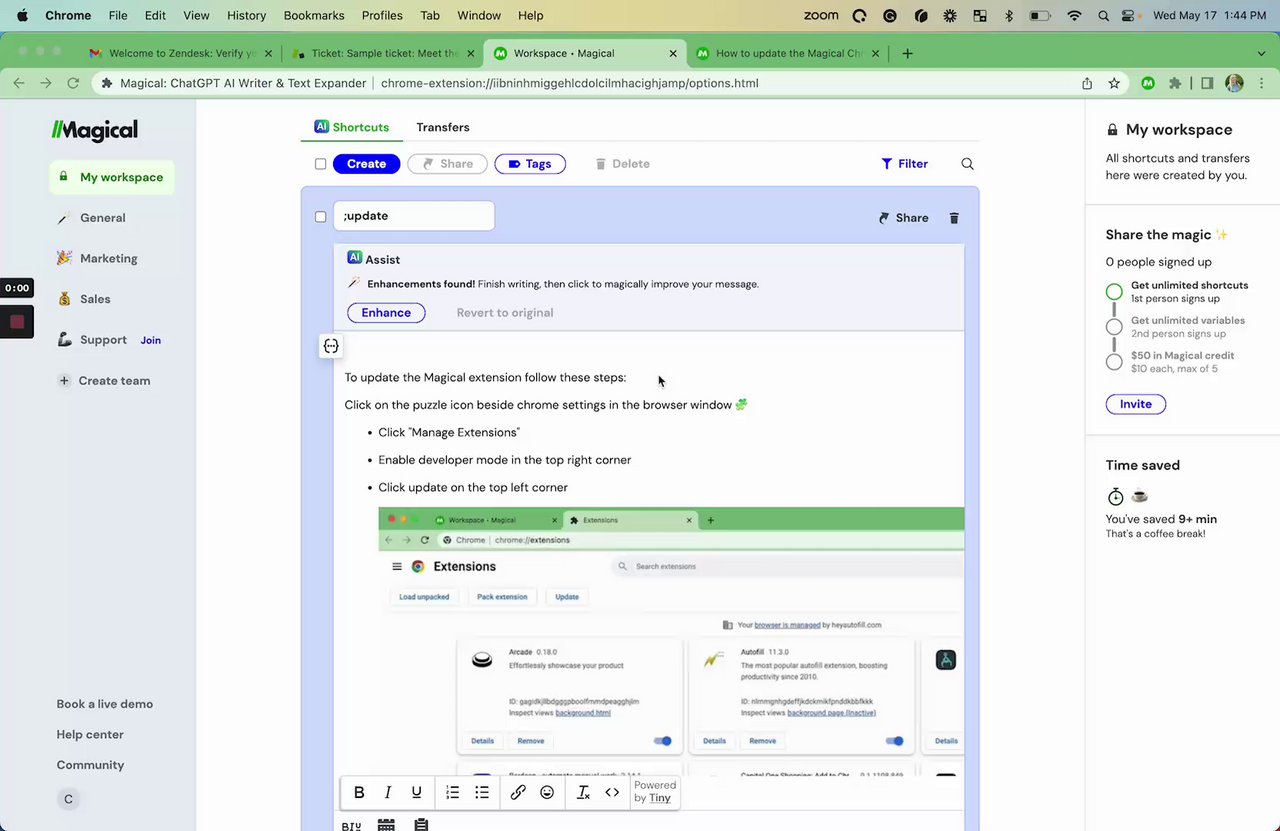Click the Magical logo in the sidebar

click(x=95, y=130)
